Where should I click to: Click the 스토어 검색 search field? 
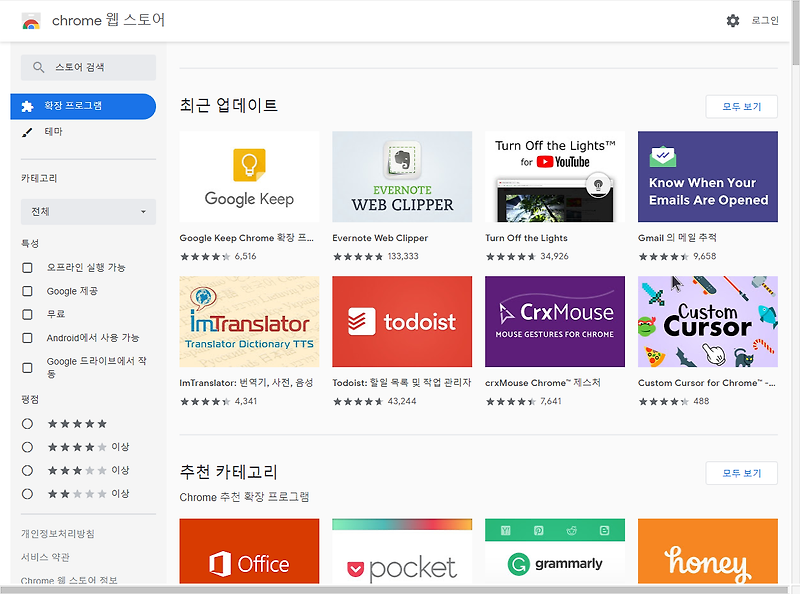click(x=88, y=67)
